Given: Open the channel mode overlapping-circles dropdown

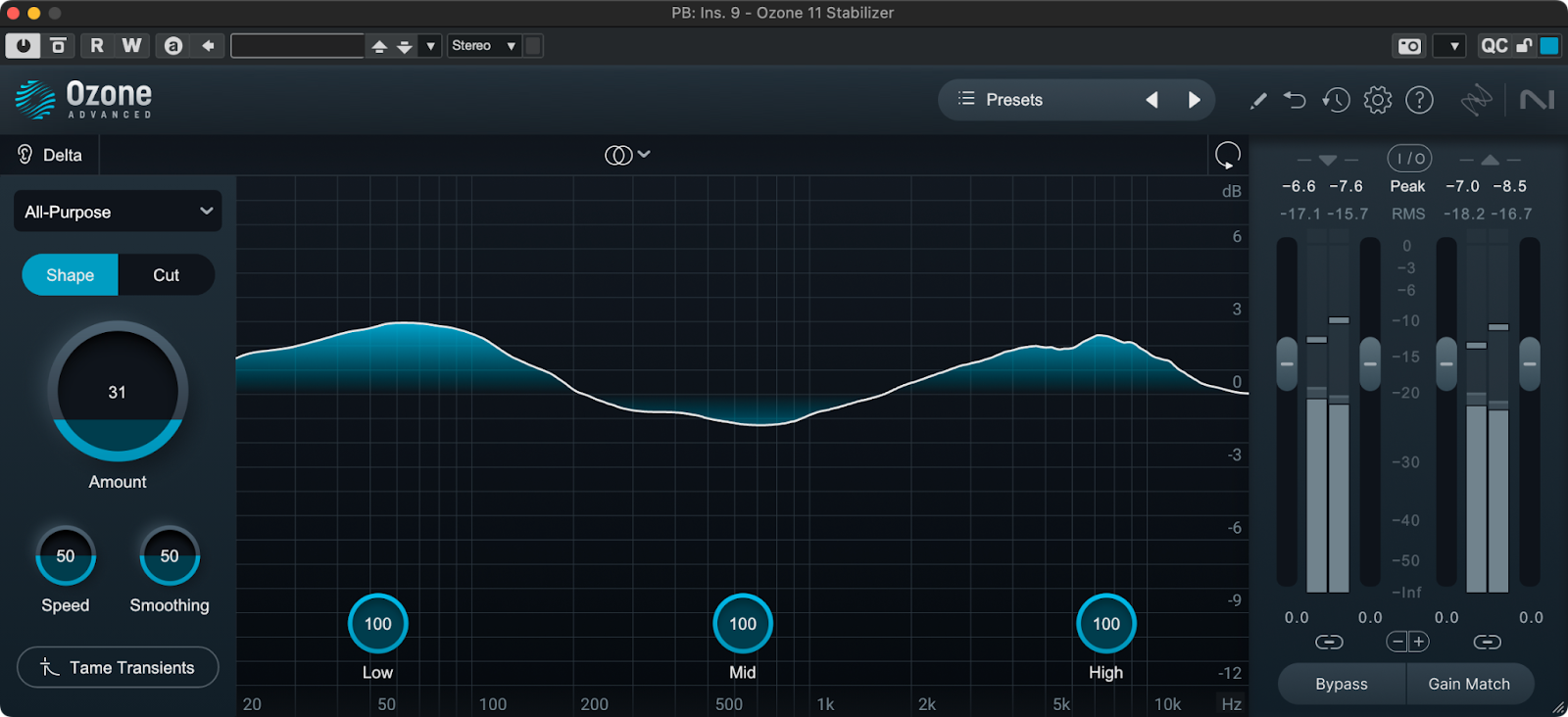Looking at the screenshot, I should point(627,155).
